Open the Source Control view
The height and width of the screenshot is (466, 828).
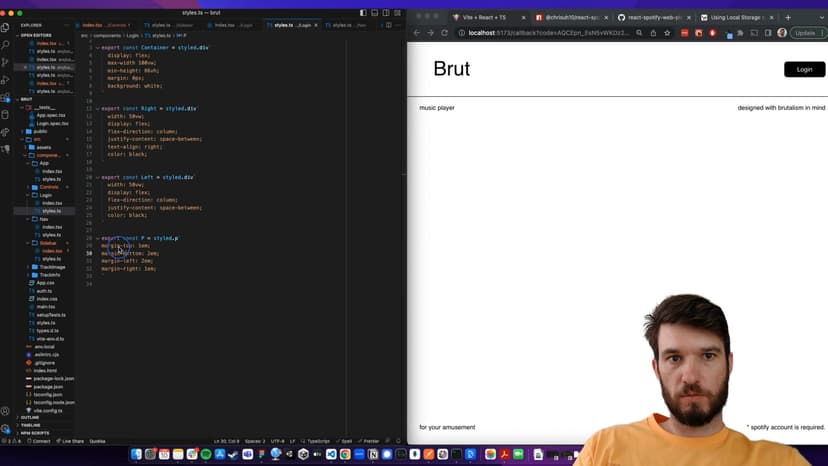pyautogui.click(x=6, y=62)
